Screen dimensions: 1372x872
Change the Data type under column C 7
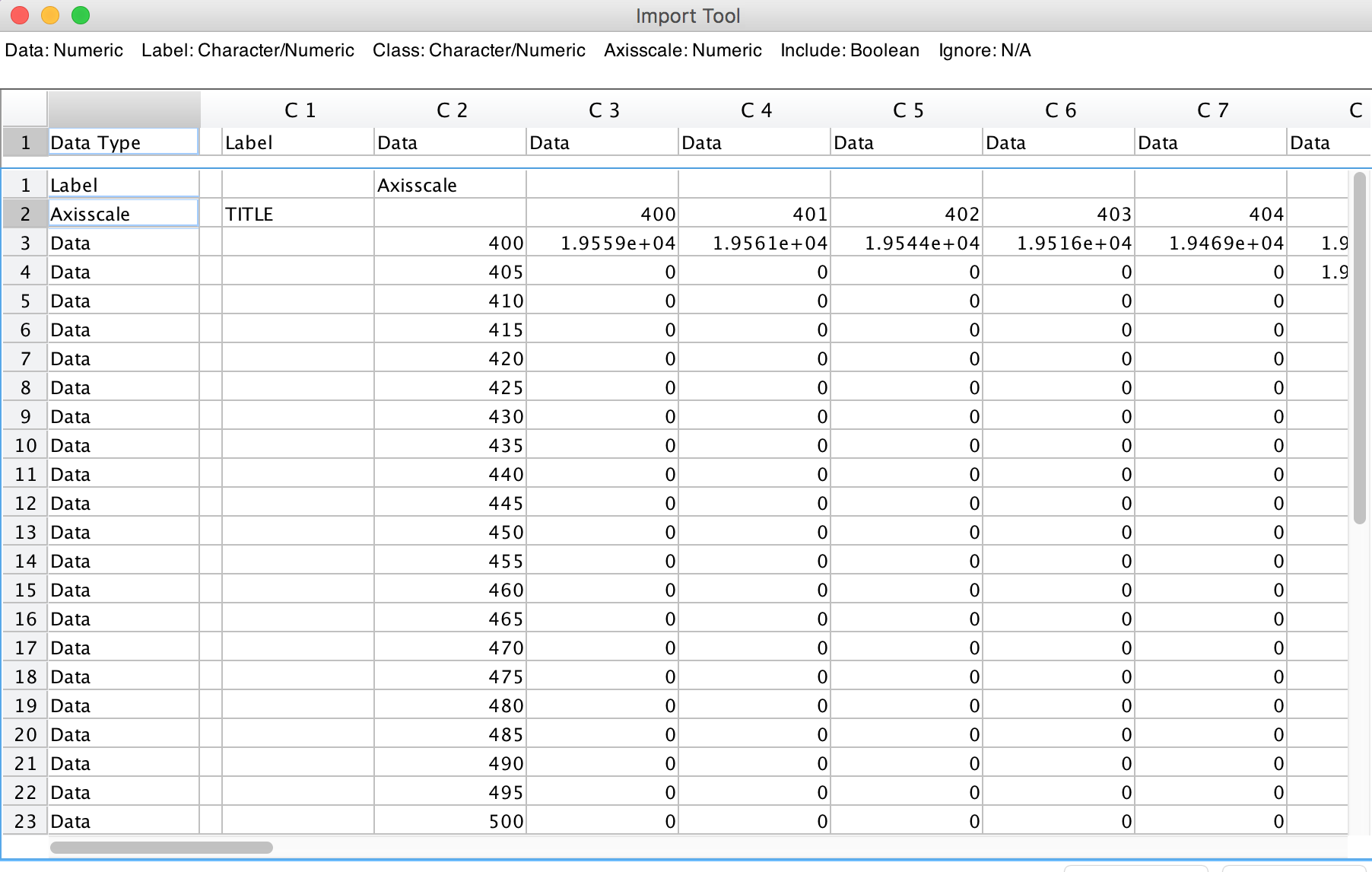tap(1210, 143)
